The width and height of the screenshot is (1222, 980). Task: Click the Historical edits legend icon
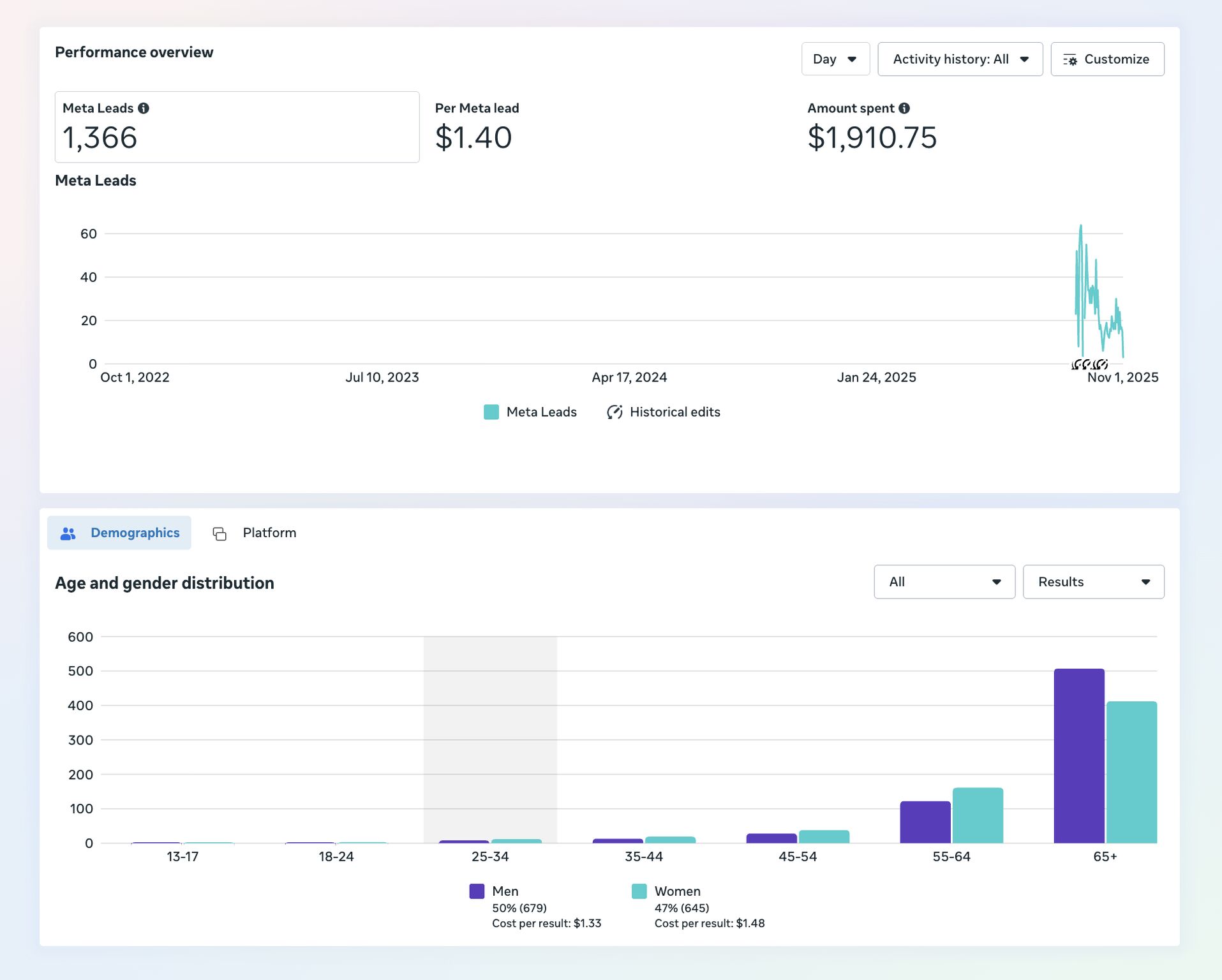(615, 412)
